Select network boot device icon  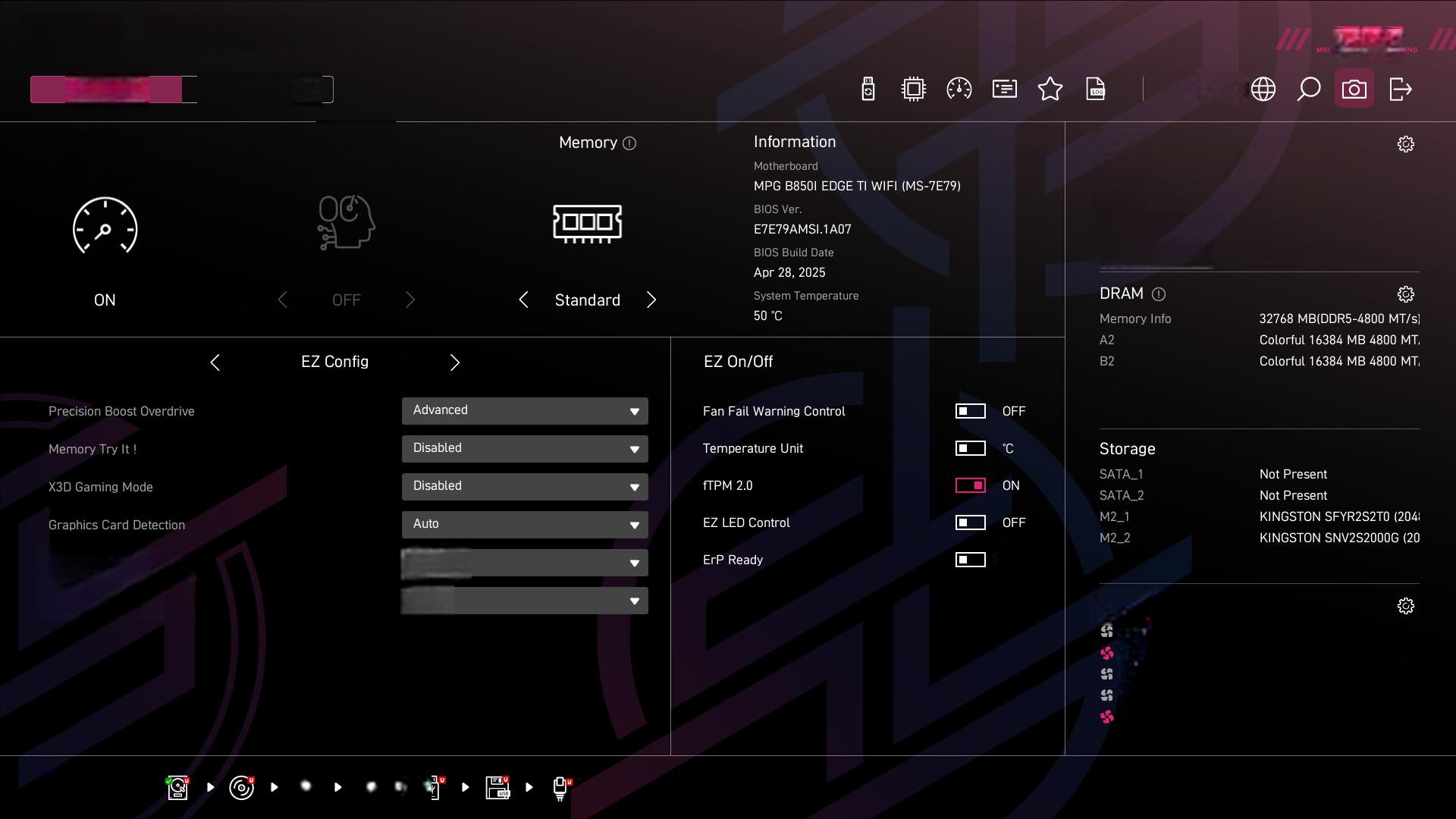pyautogui.click(x=561, y=787)
